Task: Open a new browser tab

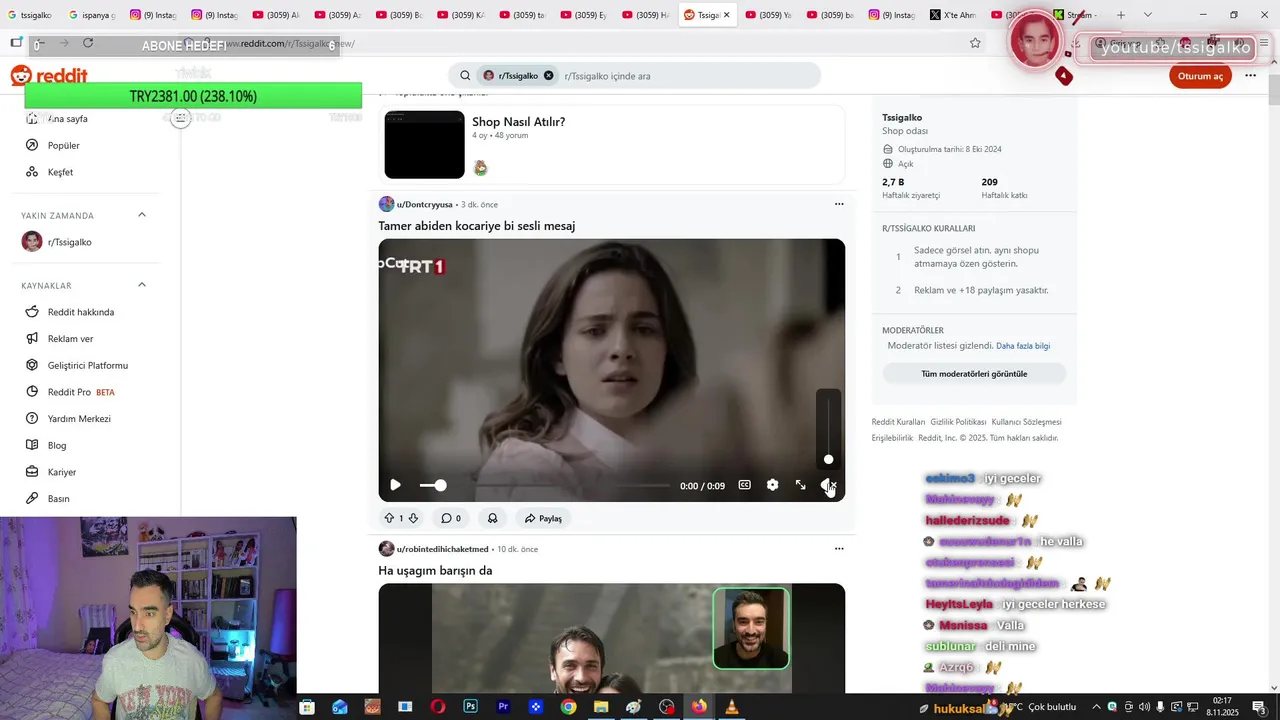Action: click(1120, 15)
